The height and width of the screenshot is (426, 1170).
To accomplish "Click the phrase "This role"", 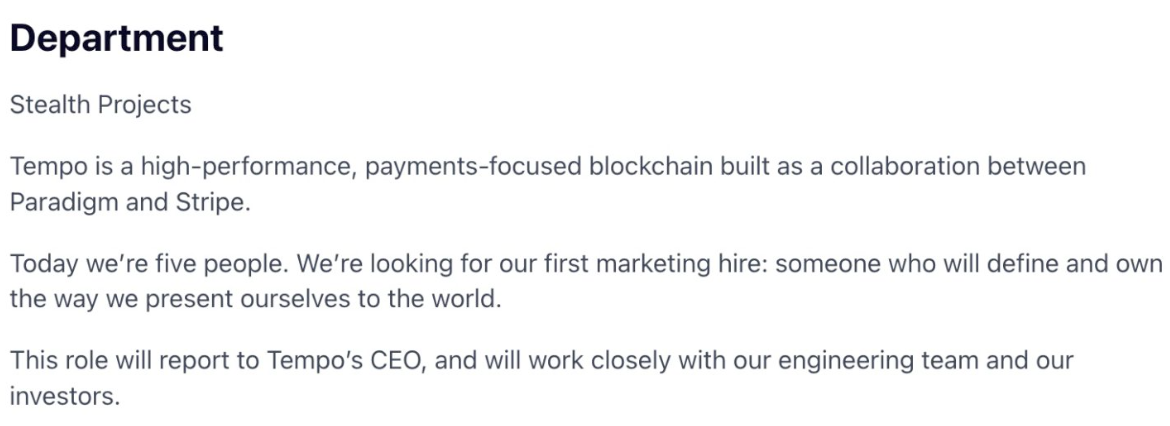I will [57, 361].
